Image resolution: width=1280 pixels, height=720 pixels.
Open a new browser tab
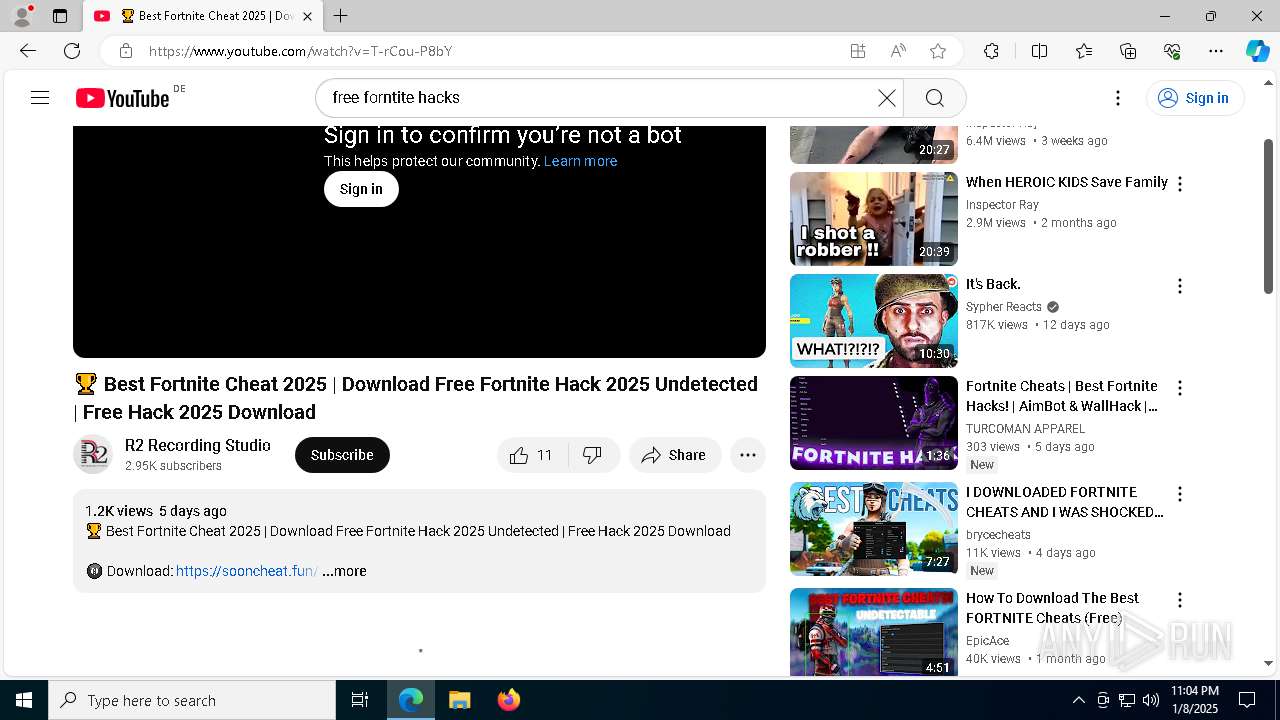(x=341, y=16)
